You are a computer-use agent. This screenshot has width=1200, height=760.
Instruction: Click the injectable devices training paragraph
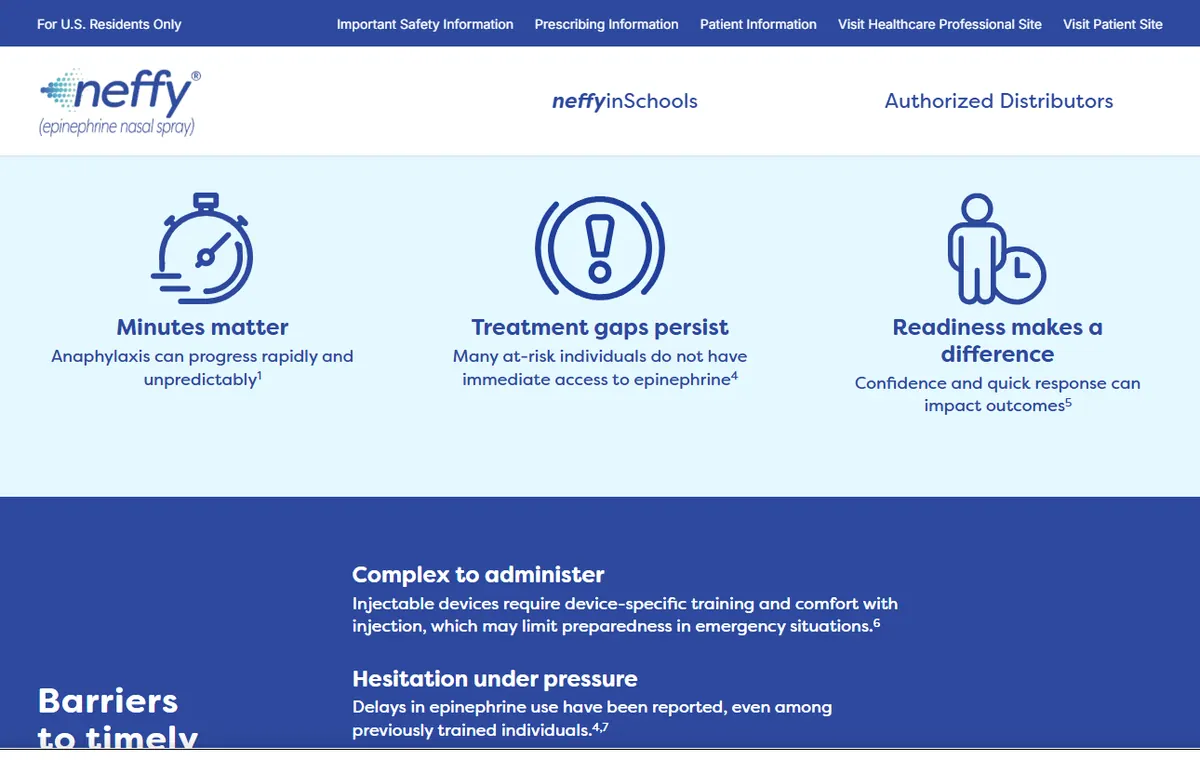pos(625,615)
